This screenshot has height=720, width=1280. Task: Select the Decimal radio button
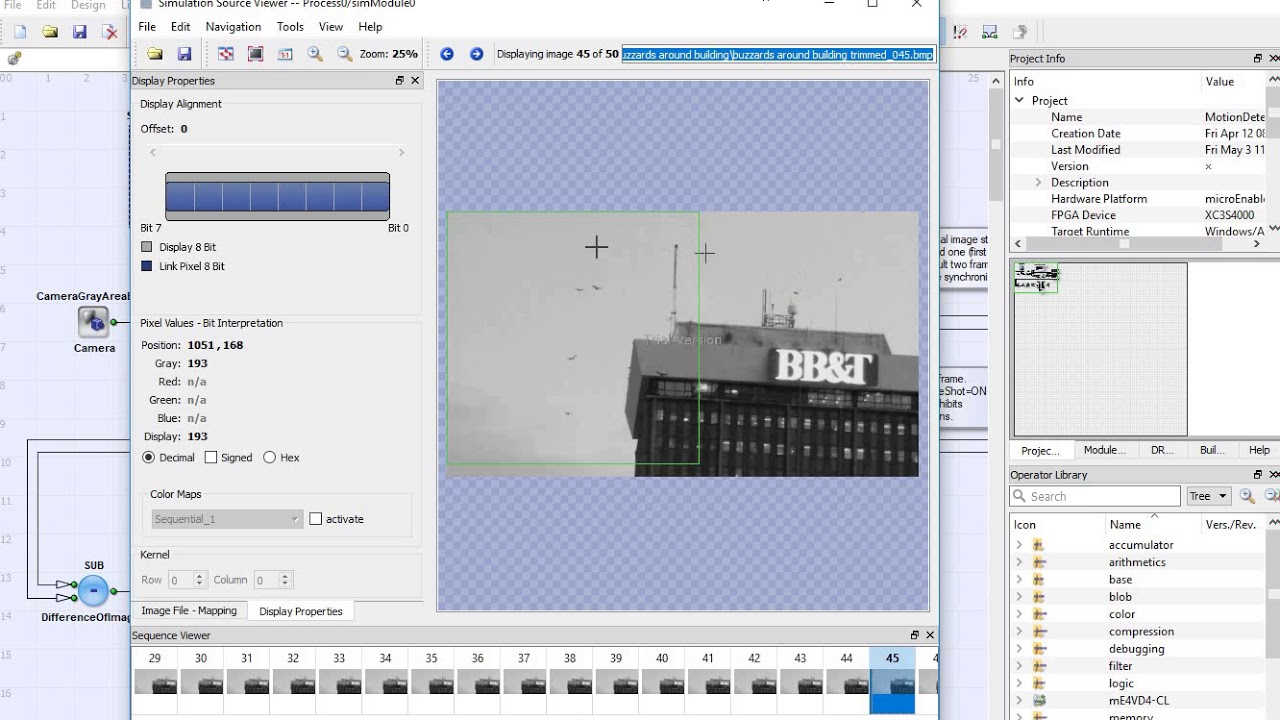149,457
